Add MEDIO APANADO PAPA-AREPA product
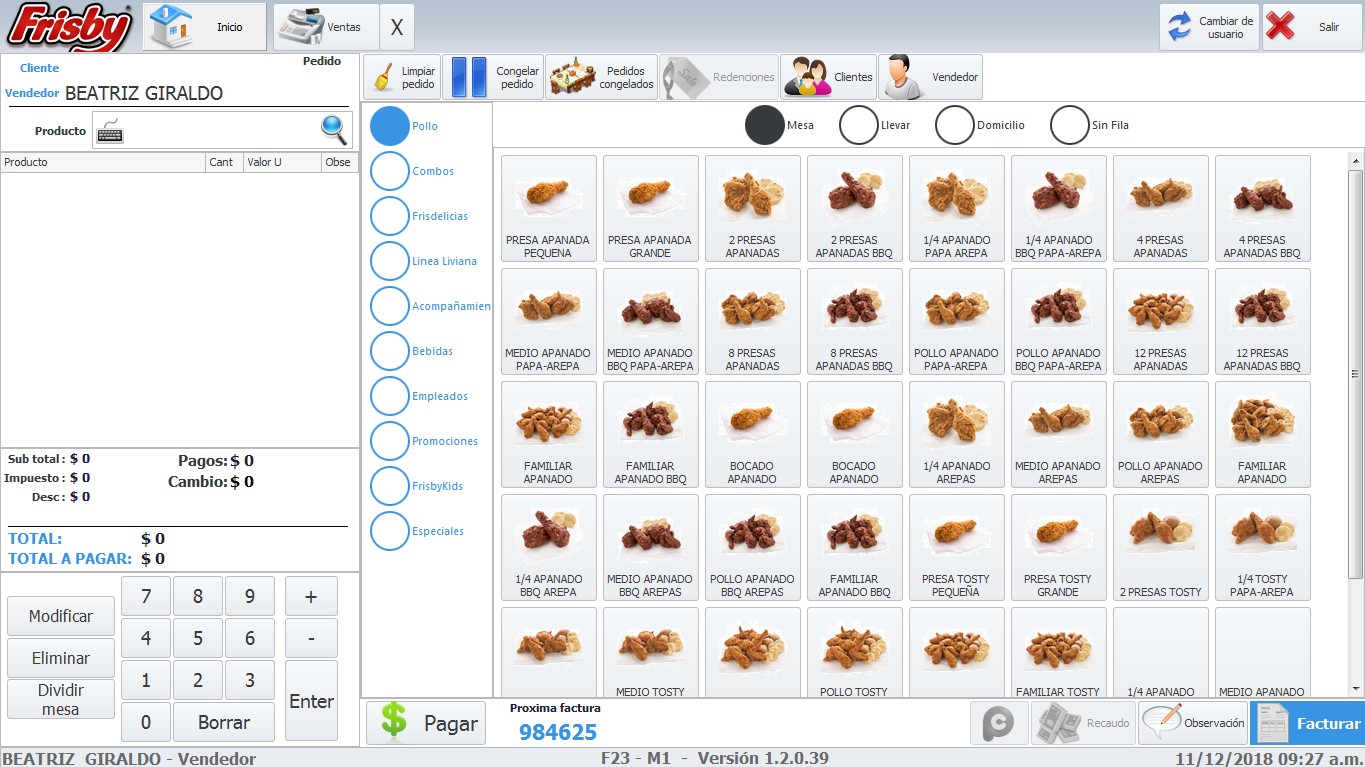 (548, 321)
